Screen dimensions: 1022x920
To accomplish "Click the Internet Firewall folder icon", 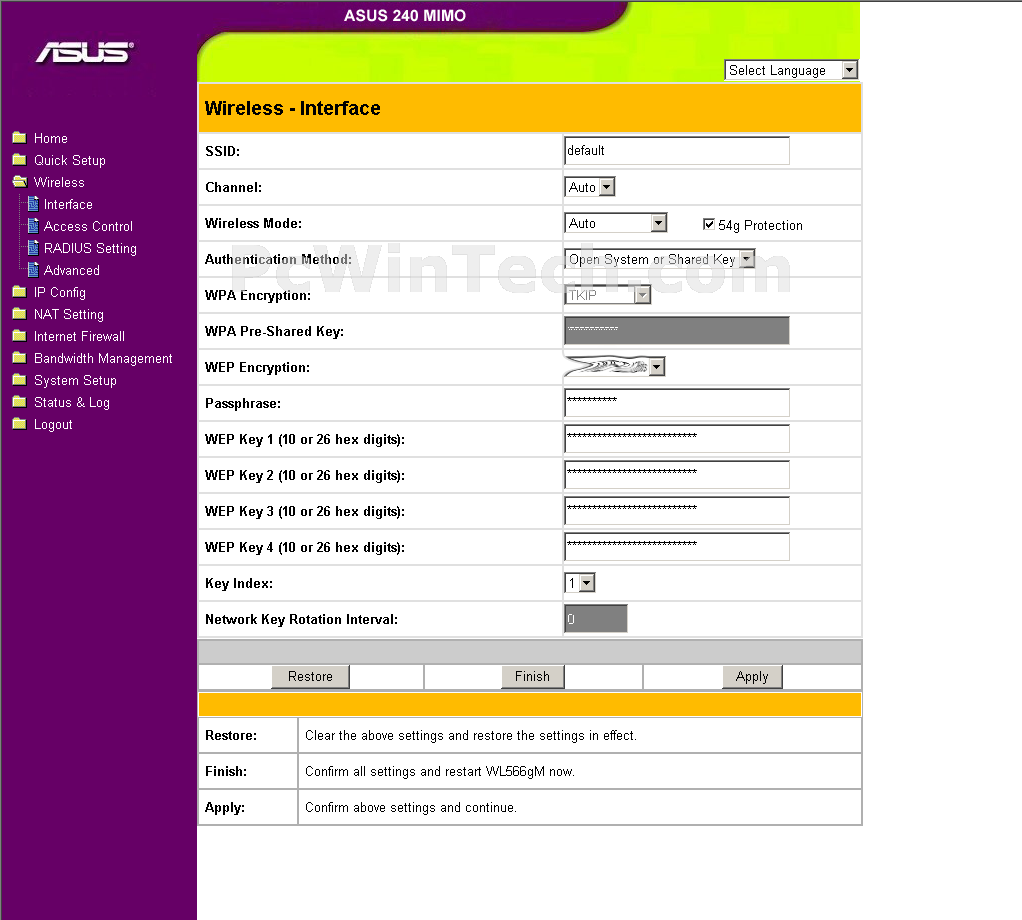I will (x=20, y=336).
